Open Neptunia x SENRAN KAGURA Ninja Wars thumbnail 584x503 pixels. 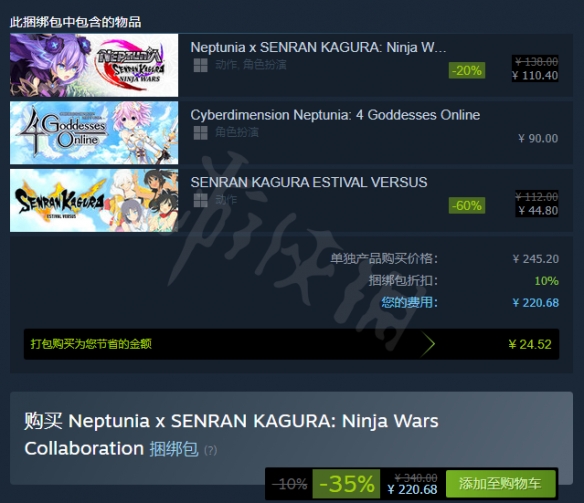point(94,65)
